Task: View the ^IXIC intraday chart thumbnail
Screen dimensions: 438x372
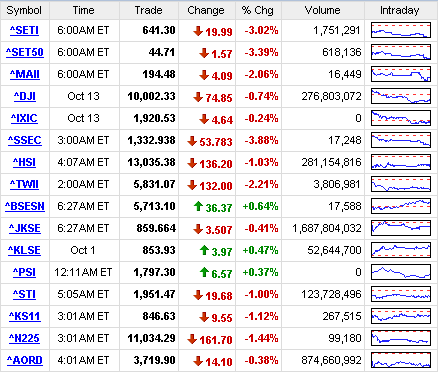Action: 401,118
